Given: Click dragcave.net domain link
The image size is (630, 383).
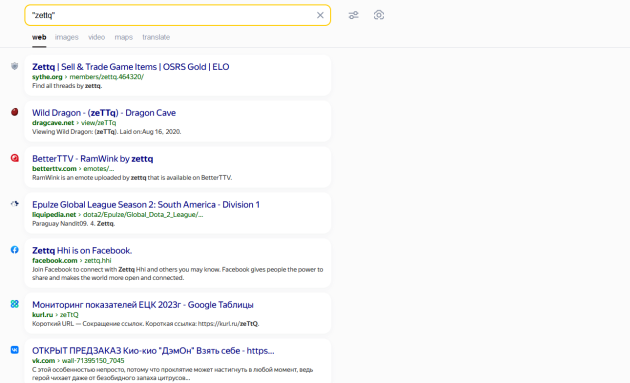Looking at the screenshot, I should click(x=53, y=123).
